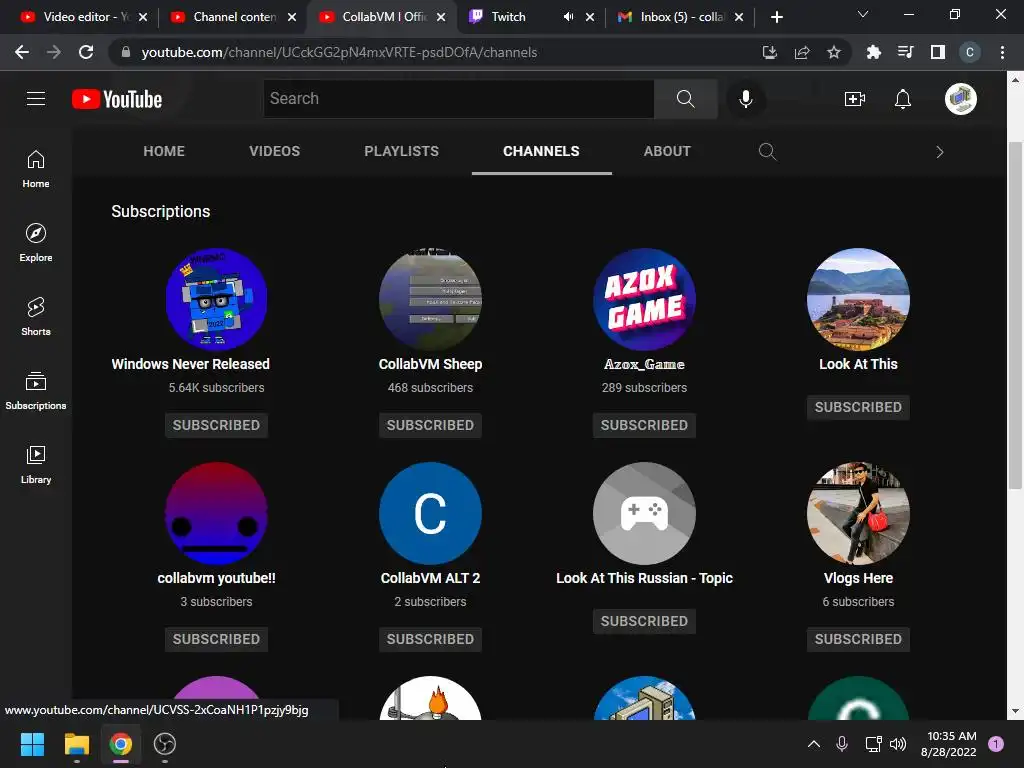The width and height of the screenshot is (1024, 768).
Task: Click the YouTube search input field
Action: (458, 99)
